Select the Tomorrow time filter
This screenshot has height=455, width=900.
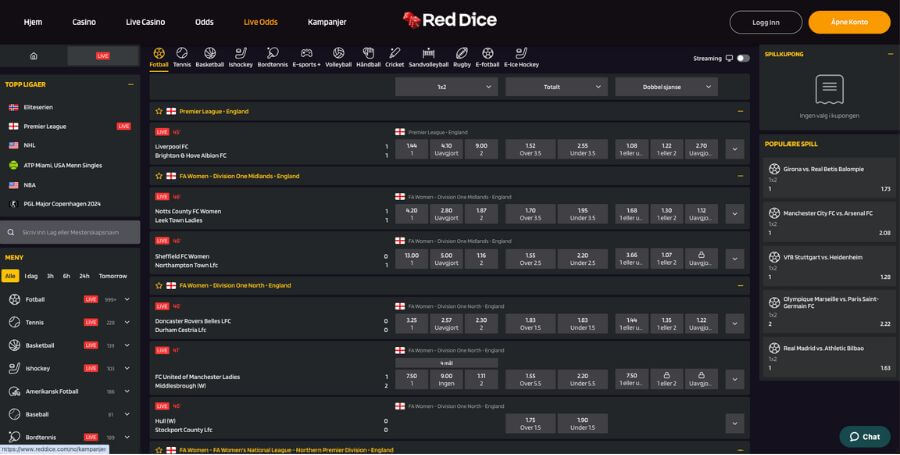coord(112,276)
